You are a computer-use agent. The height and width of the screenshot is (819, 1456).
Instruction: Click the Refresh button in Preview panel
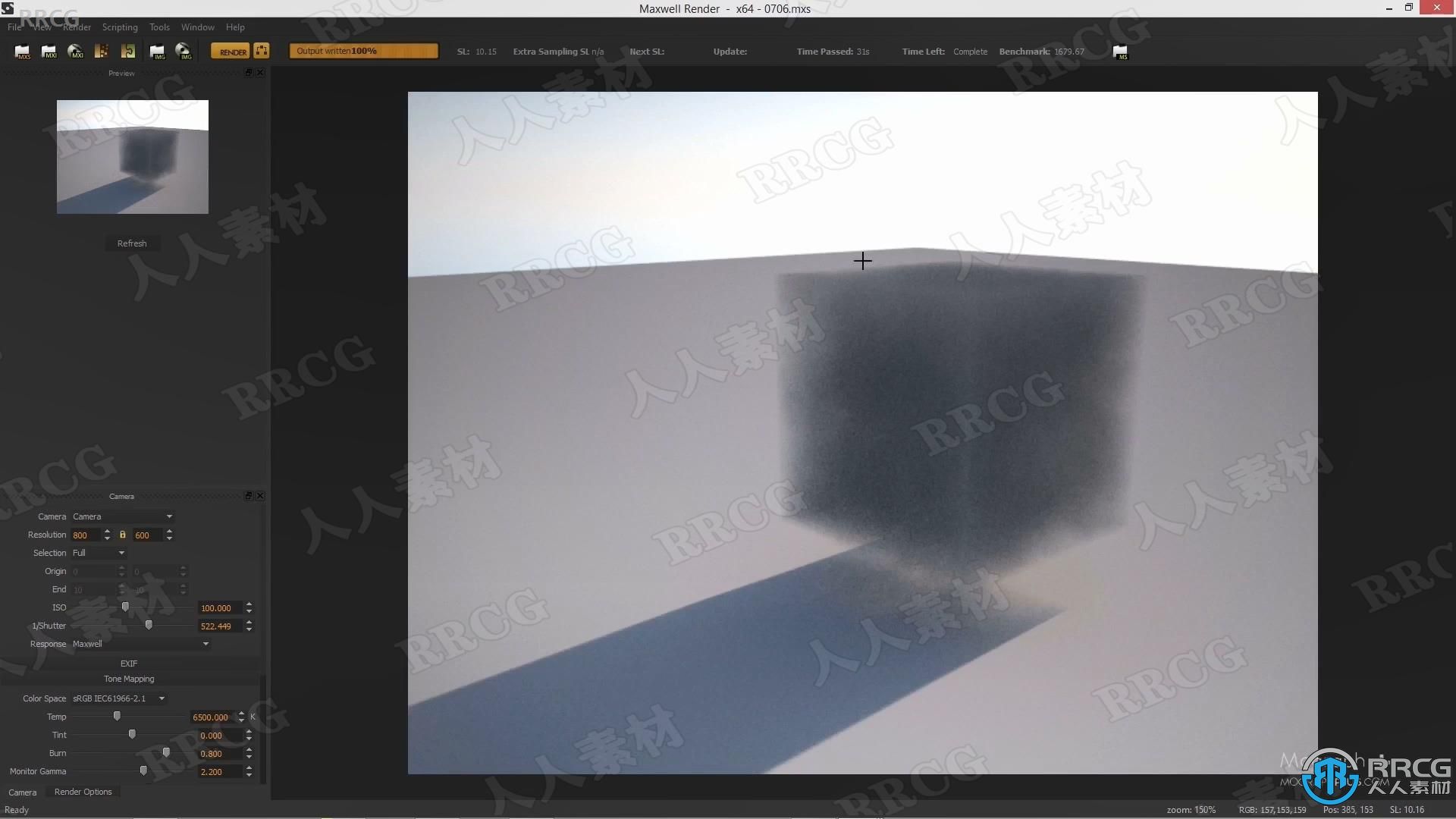tap(131, 242)
